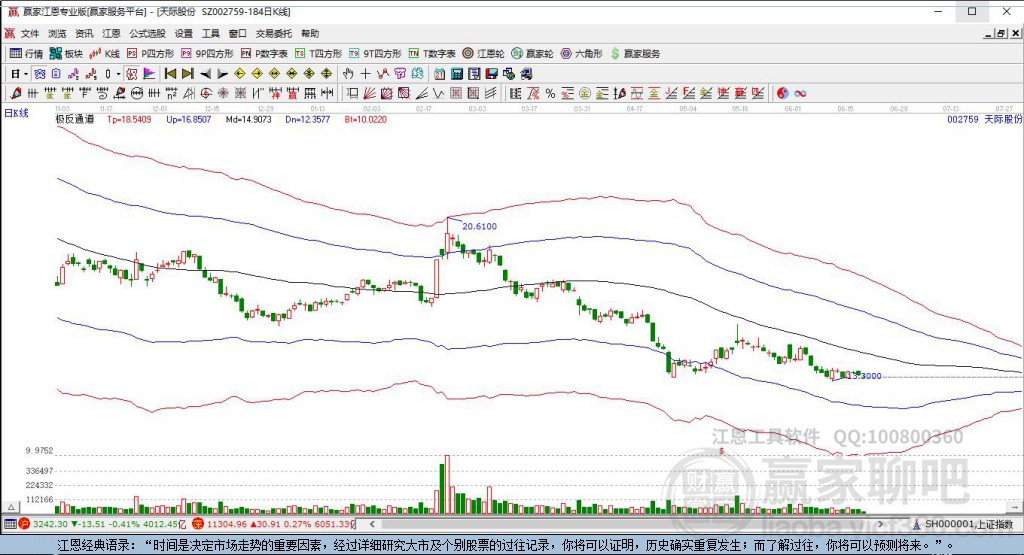
Task: Open the 帮助 menu
Action: (310, 33)
